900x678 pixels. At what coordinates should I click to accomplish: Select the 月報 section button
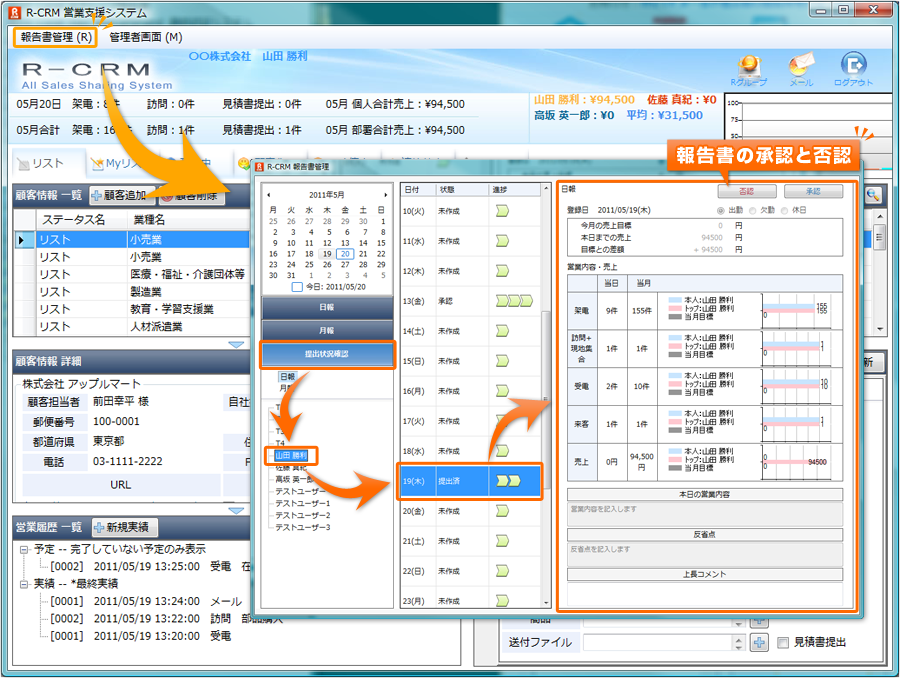coord(327,331)
